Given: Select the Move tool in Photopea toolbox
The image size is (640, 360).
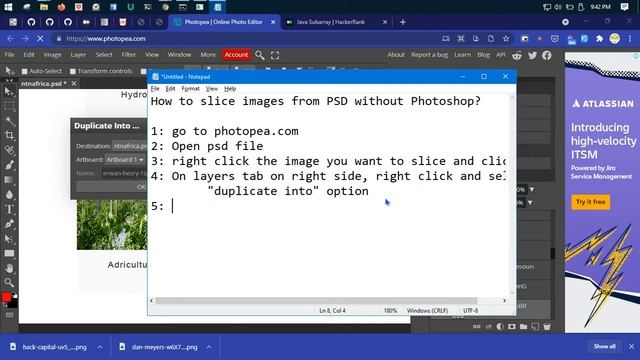Looking at the screenshot, I should [x=9, y=91].
